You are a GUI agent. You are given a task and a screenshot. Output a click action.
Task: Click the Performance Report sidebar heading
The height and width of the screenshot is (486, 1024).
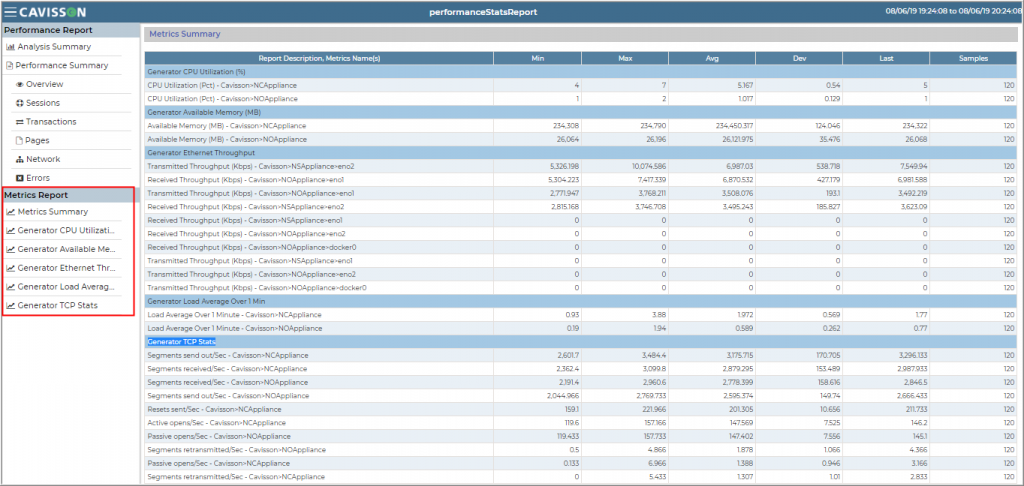(x=48, y=30)
